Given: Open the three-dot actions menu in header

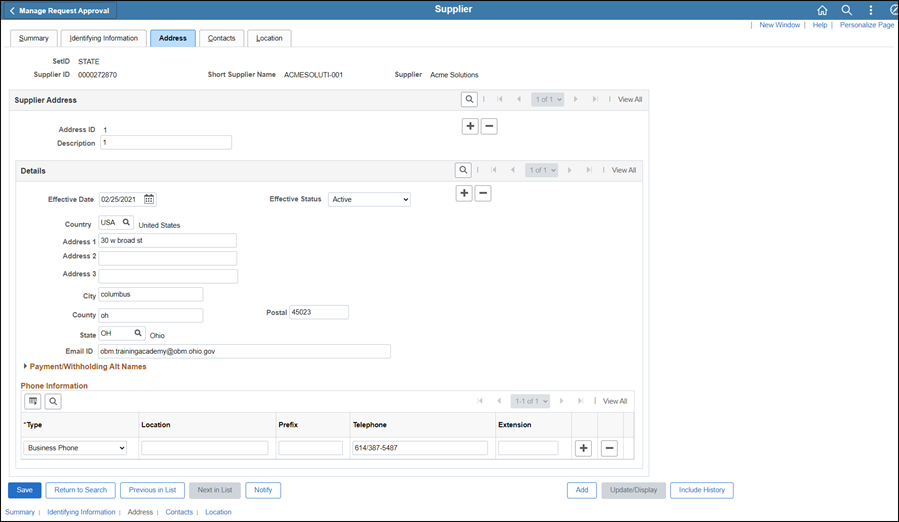Looking at the screenshot, I should [870, 10].
